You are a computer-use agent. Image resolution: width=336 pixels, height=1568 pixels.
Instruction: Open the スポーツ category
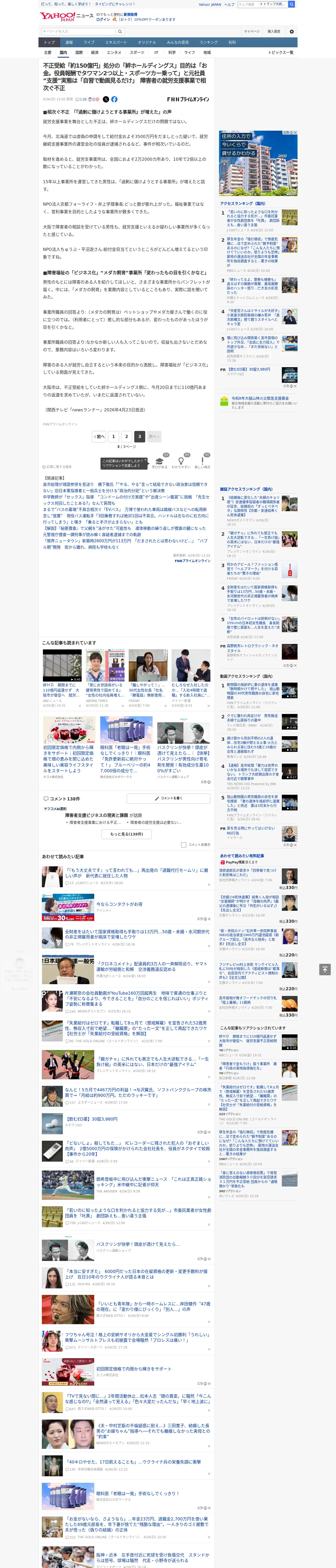[137, 52]
